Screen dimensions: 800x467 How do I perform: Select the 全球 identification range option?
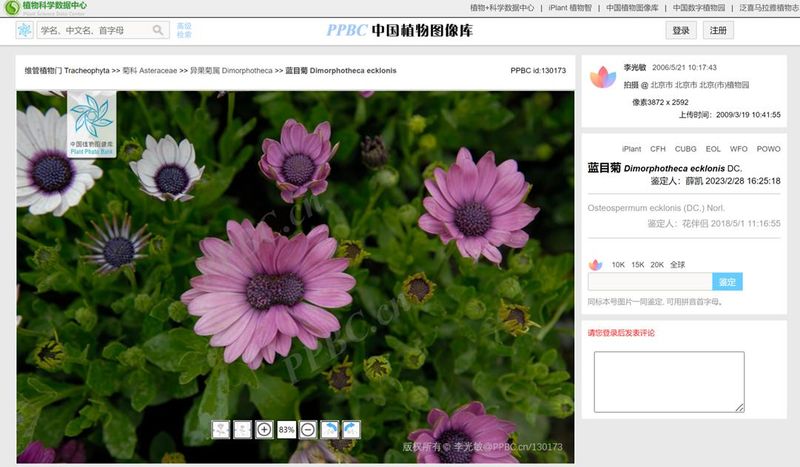click(x=678, y=265)
